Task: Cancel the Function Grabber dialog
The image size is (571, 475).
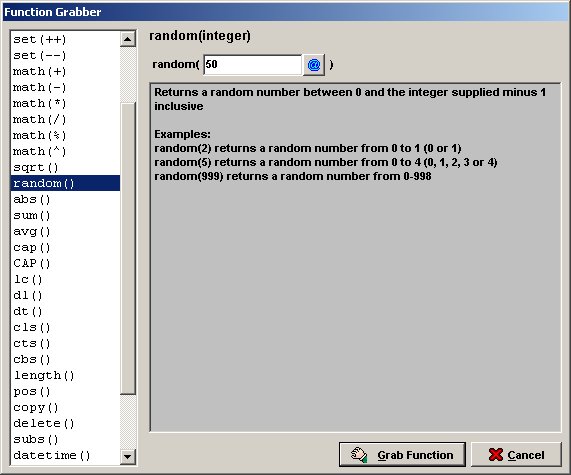Action: (516, 454)
